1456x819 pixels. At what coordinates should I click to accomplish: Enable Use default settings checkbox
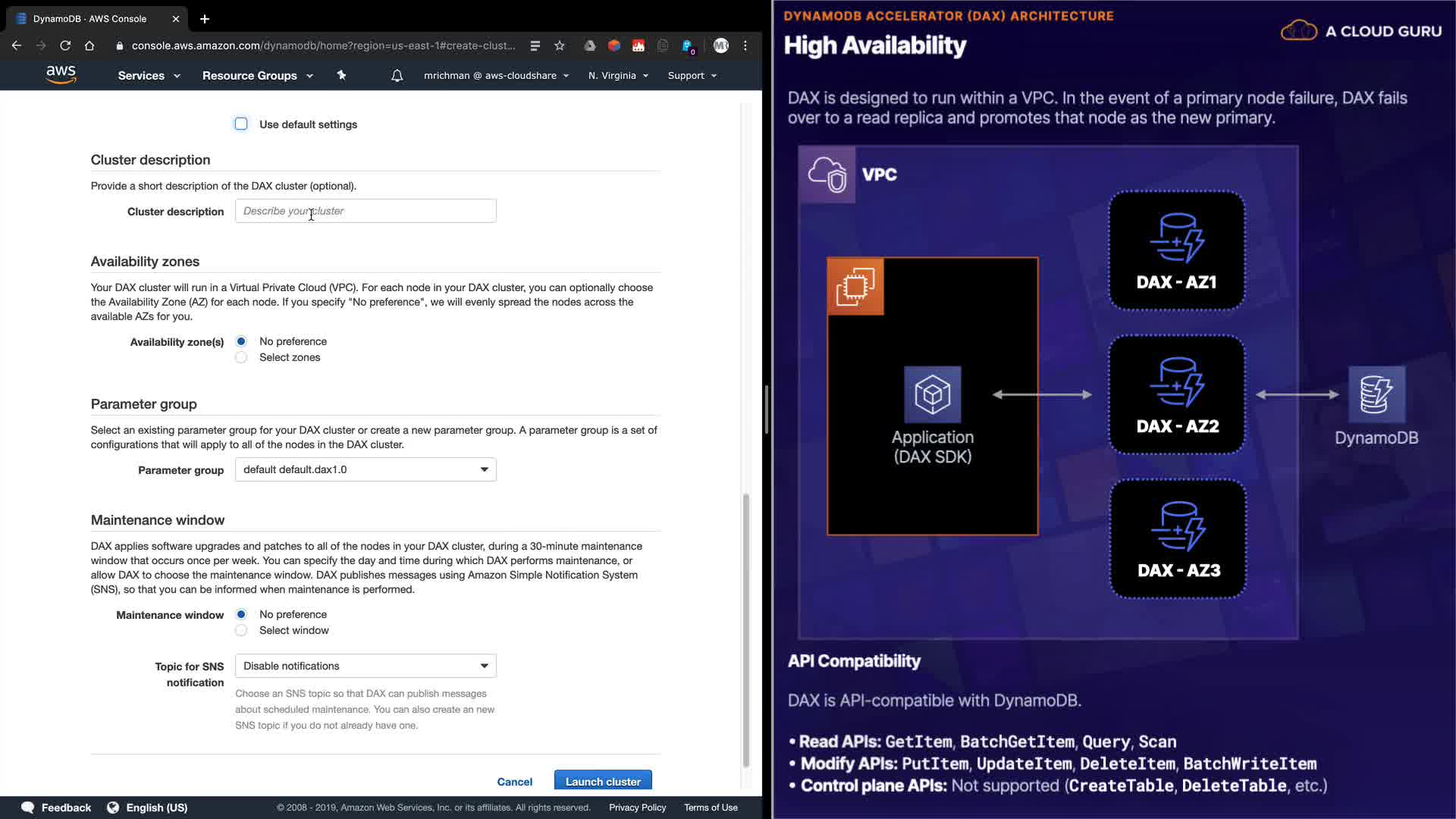[241, 124]
